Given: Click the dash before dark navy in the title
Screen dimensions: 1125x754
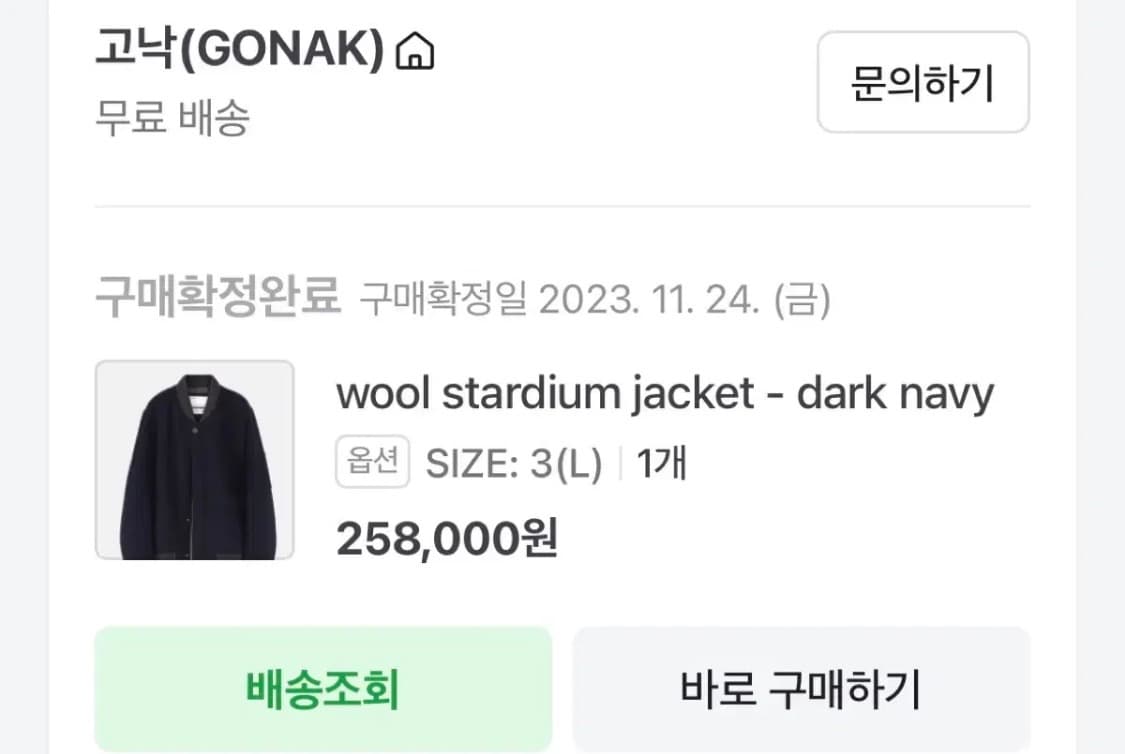Looking at the screenshot, I should click(775, 396).
